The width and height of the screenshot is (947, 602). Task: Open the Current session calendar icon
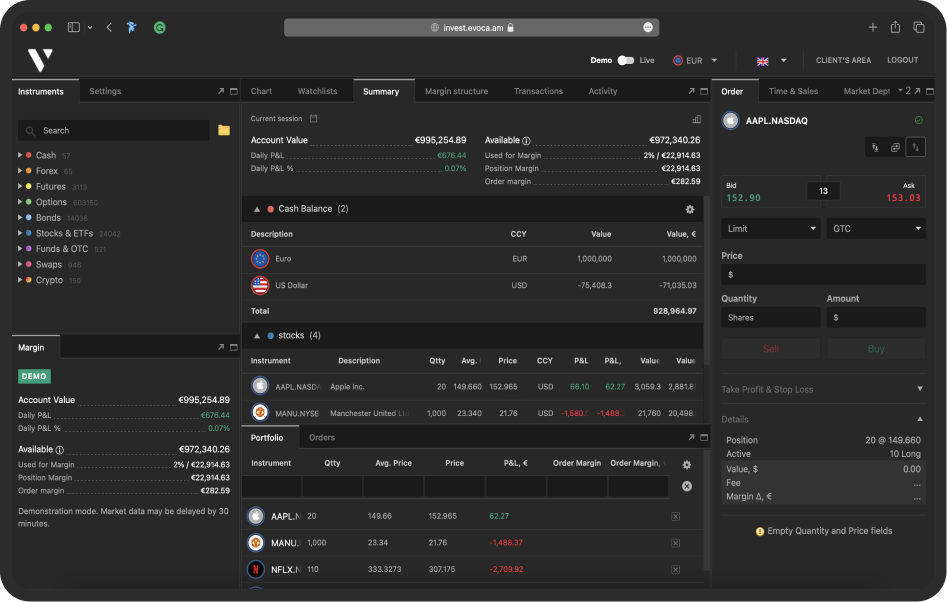pos(313,119)
